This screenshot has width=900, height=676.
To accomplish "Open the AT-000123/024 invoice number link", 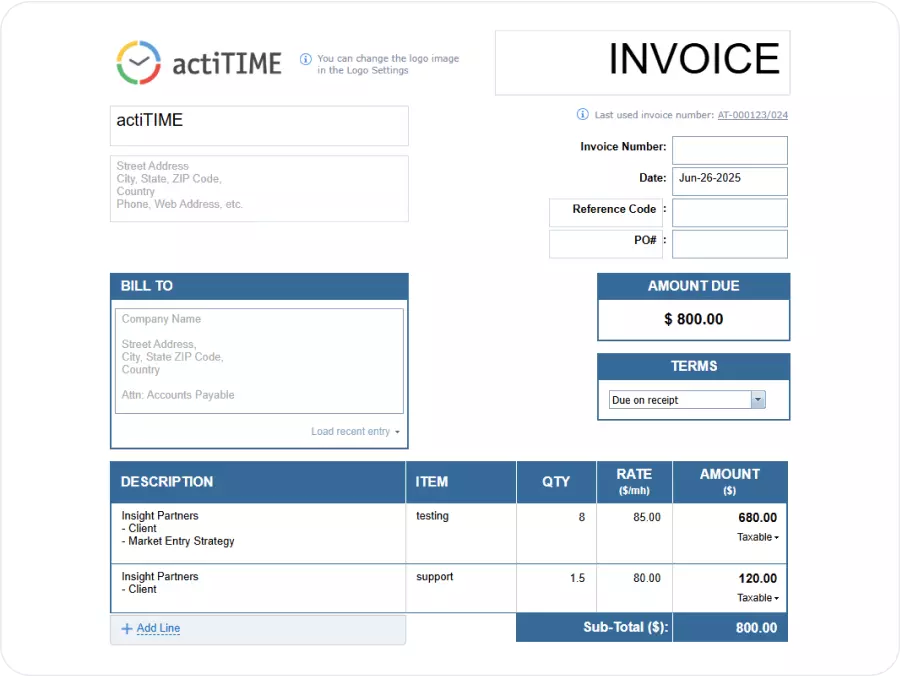I will tap(752, 115).
